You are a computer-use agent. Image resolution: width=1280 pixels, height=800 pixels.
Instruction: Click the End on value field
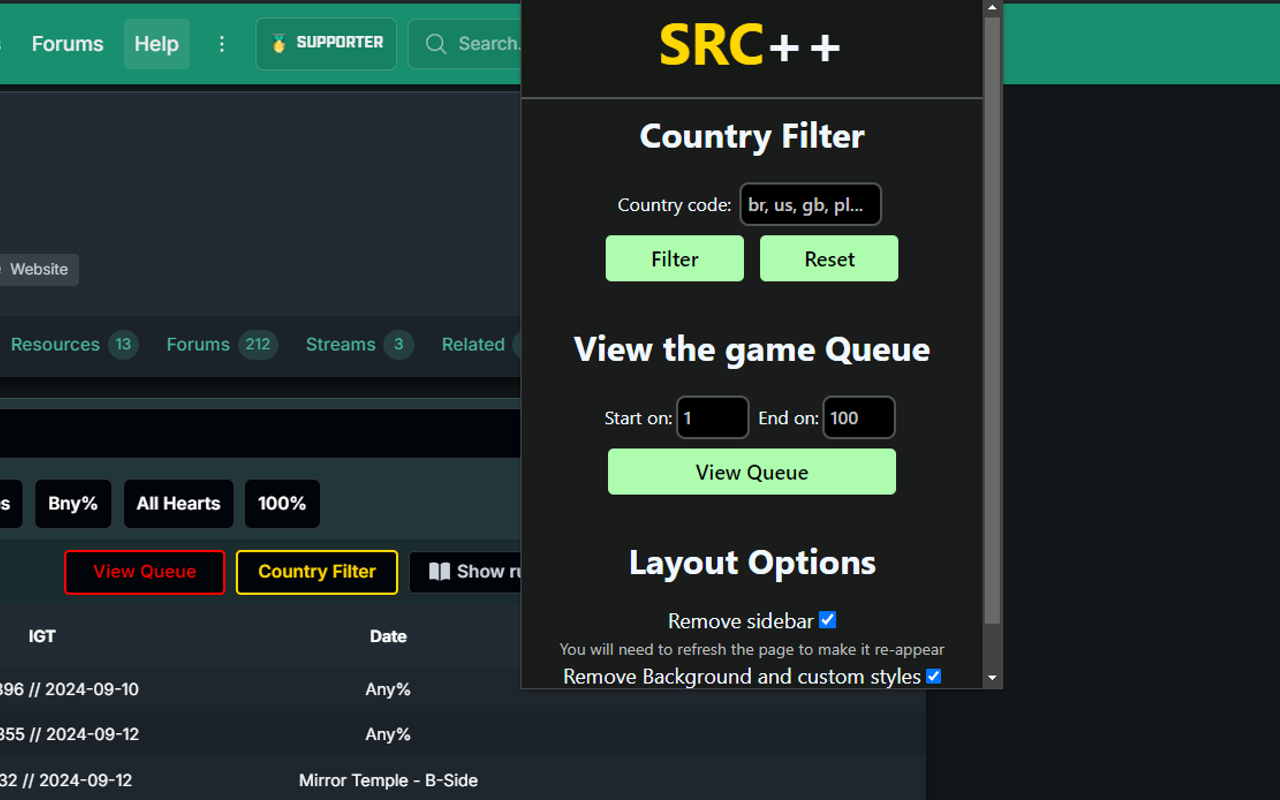858,417
